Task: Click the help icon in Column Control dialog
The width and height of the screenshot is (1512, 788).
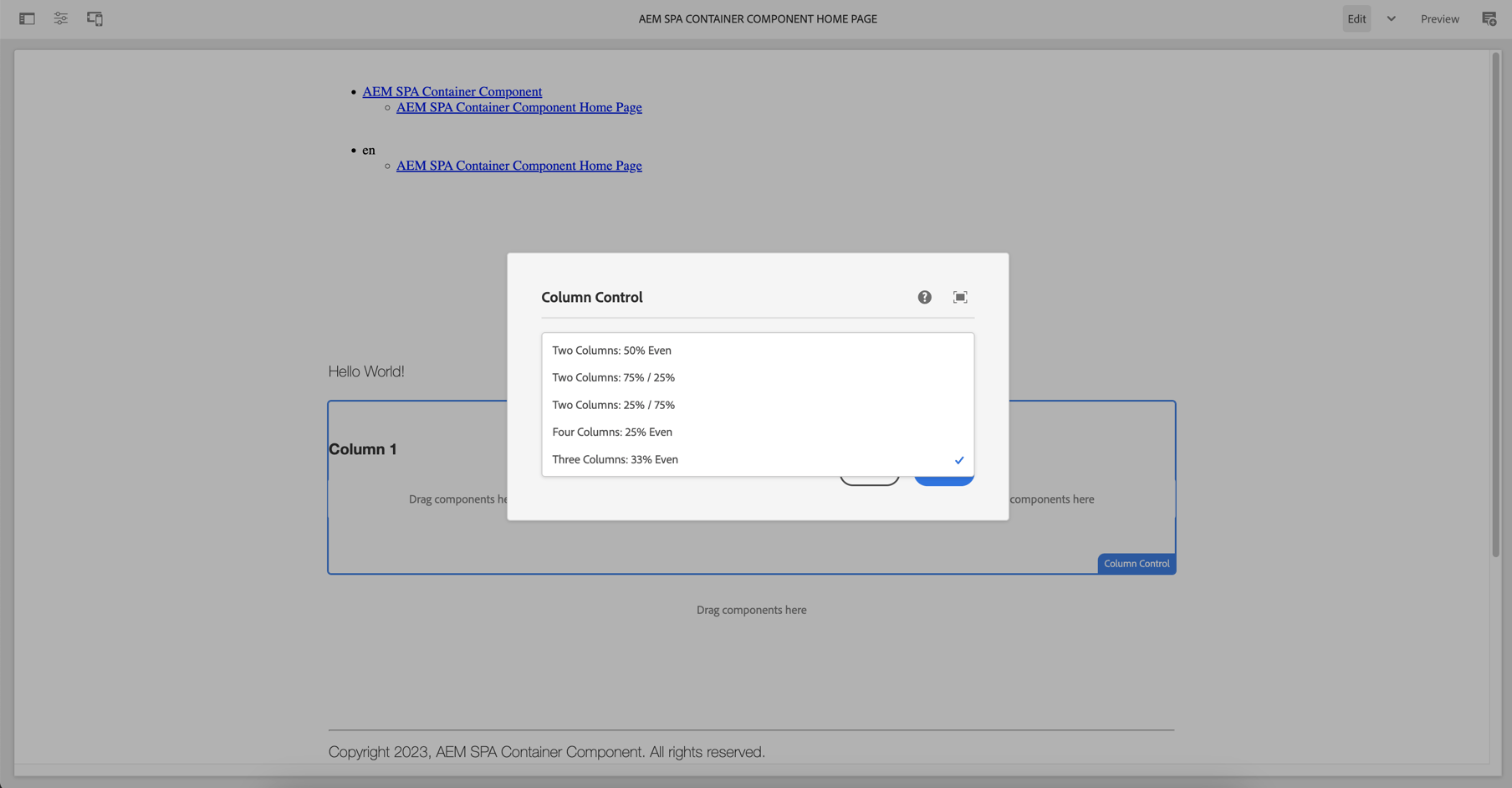Action: click(923, 297)
